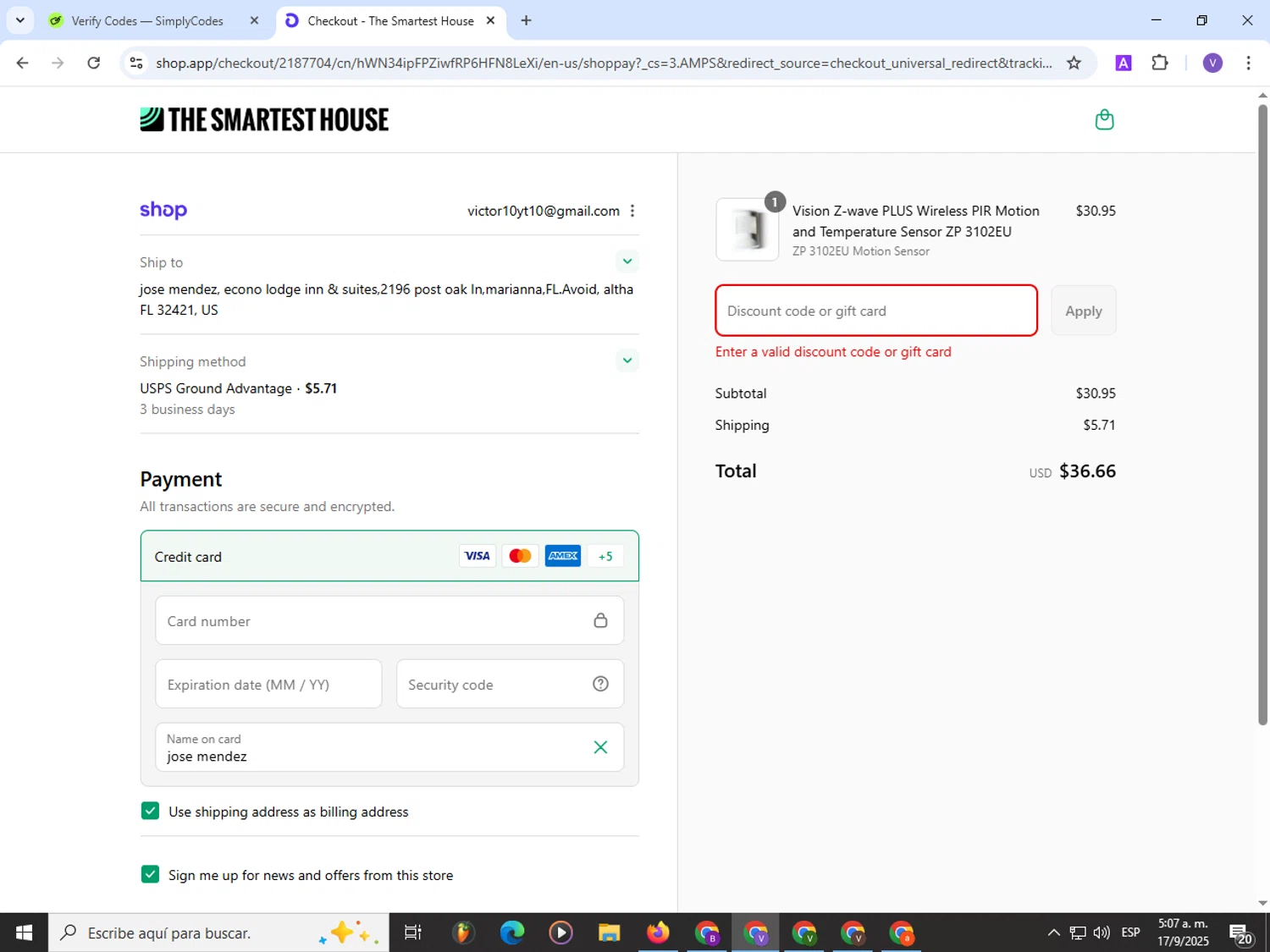1270x952 pixels.
Task: Open Windows Start menu
Action: click(24, 933)
